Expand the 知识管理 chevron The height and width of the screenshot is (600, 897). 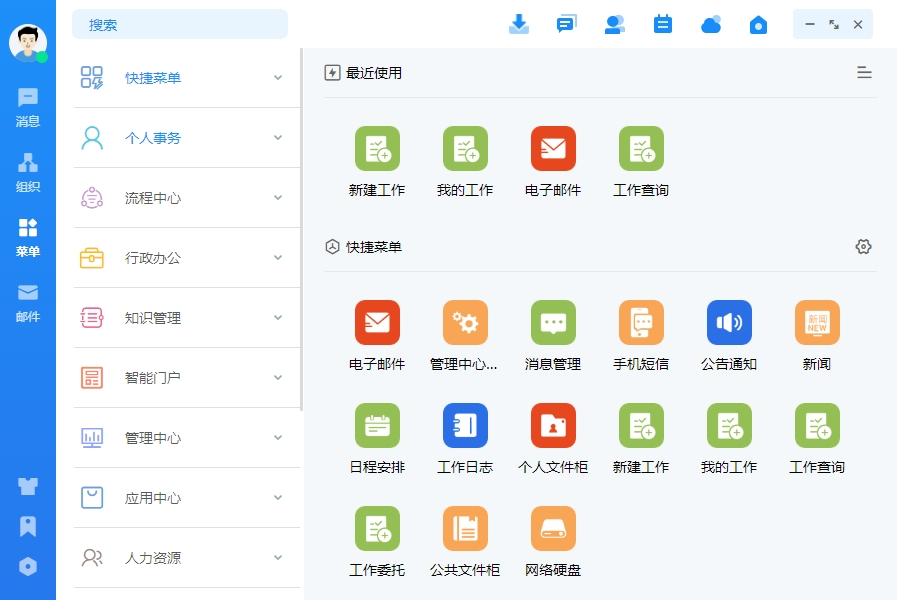pyautogui.click(x=278, y=317)
